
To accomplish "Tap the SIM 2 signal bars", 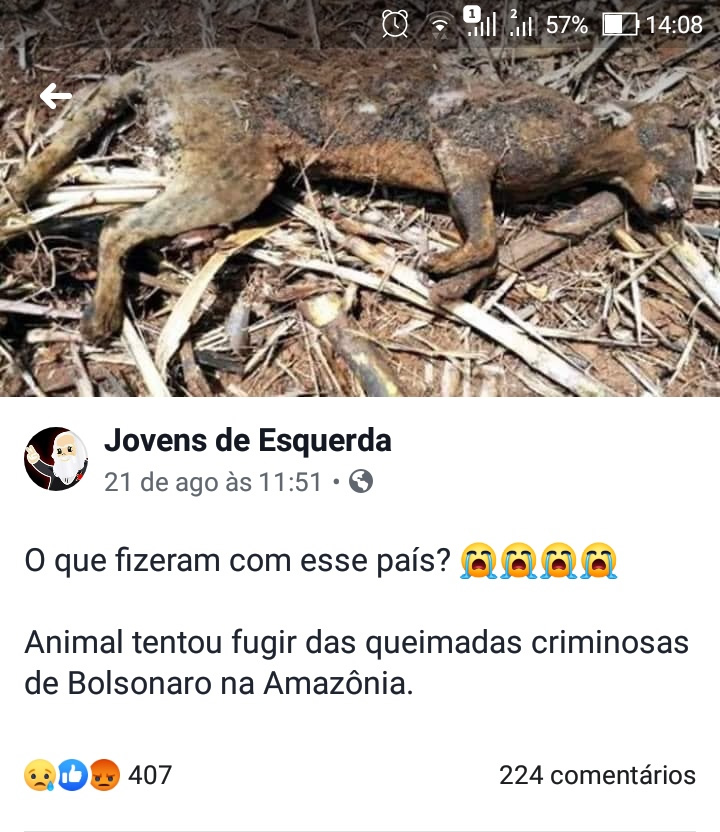I will 521,23.
